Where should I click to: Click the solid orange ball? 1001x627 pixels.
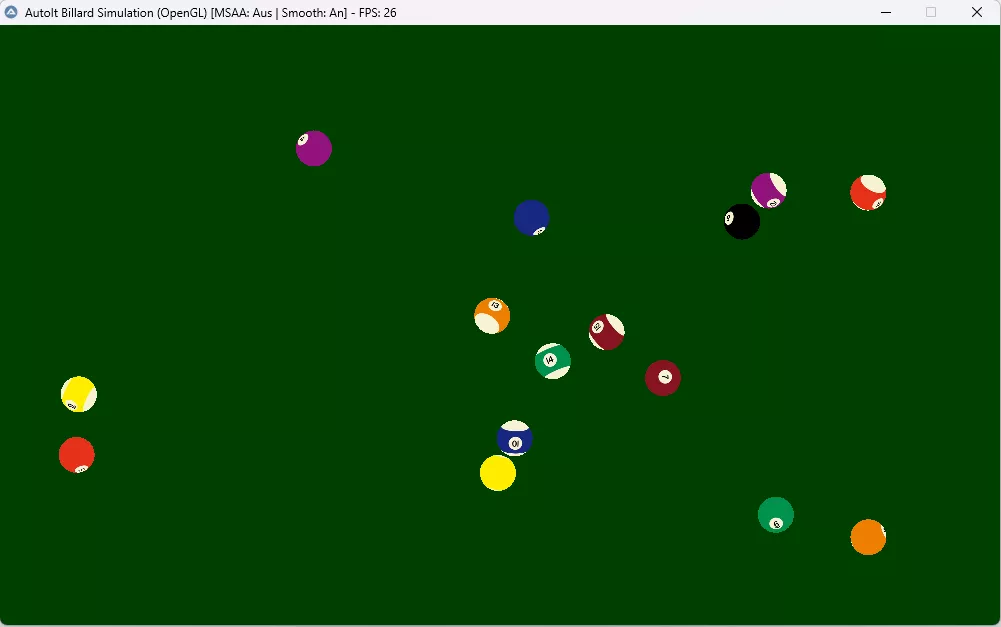(x=868, y=537)
